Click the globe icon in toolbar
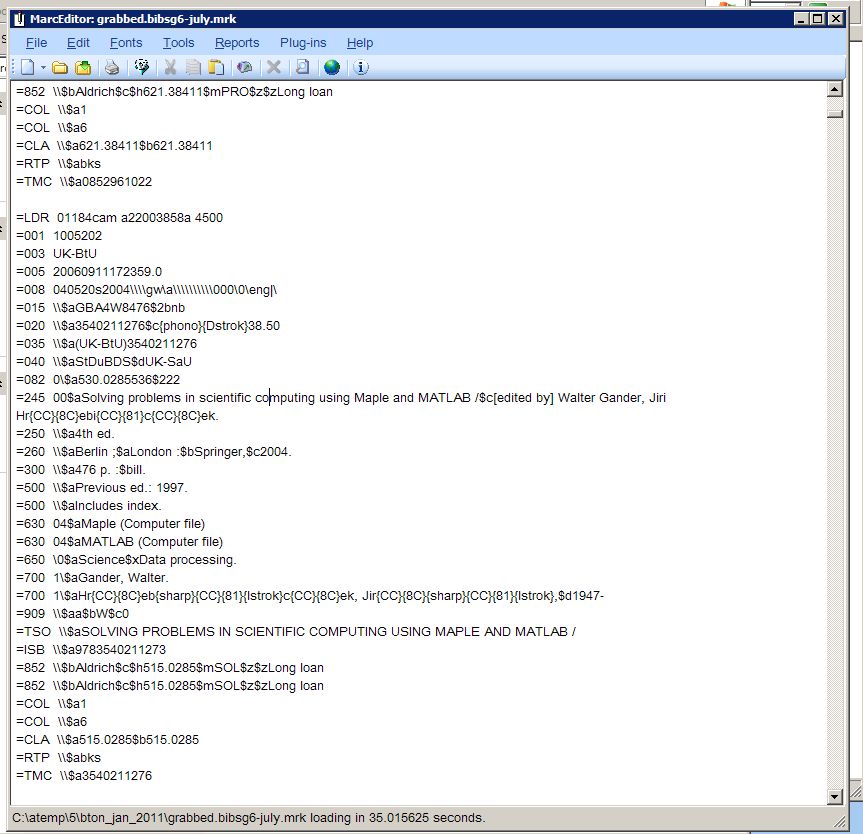 (x=332, y=67)
